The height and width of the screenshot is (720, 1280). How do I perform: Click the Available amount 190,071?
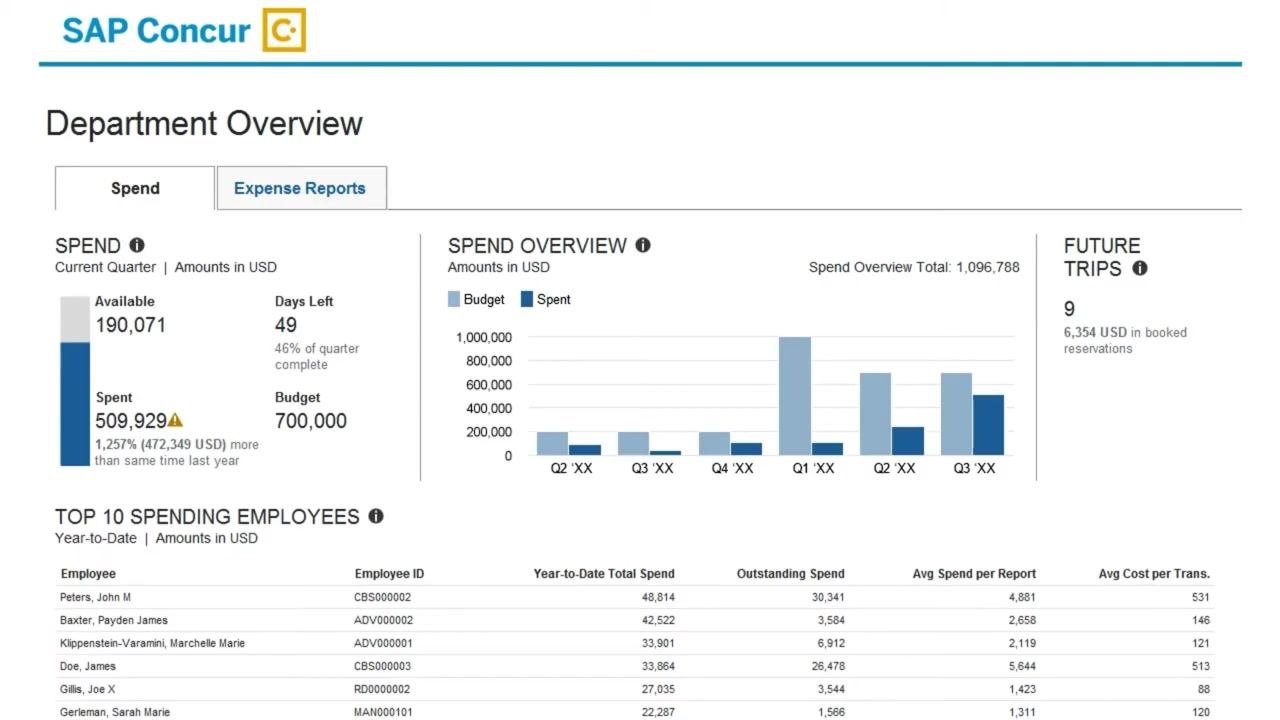coord(131,325)
